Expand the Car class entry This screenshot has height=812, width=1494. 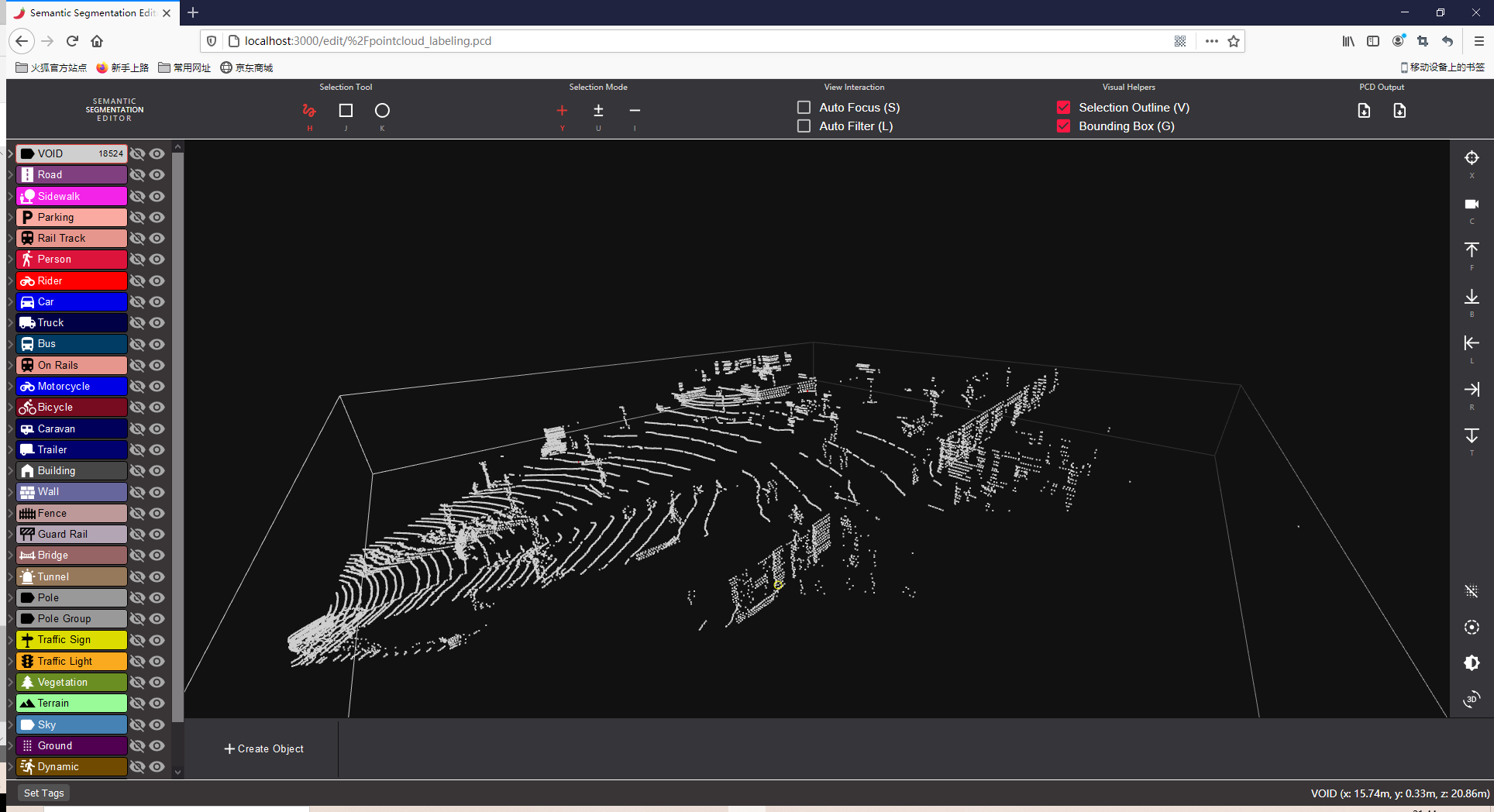click(x=8, y=301)
